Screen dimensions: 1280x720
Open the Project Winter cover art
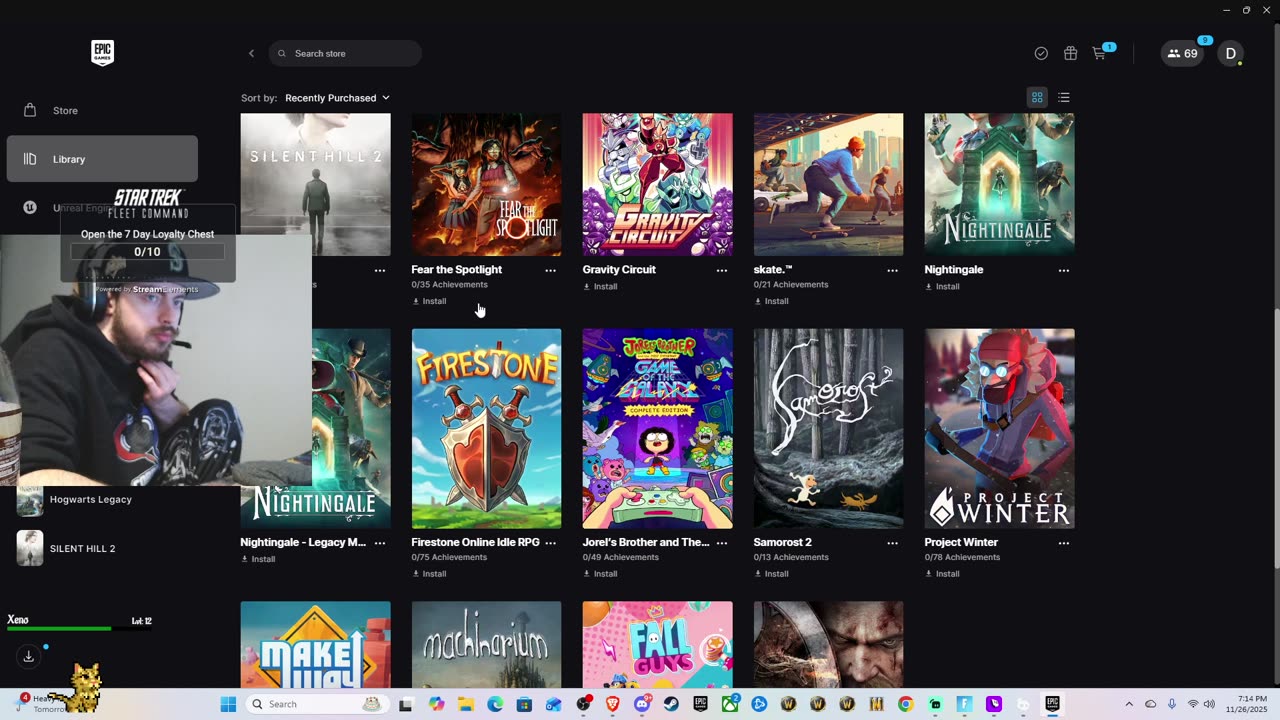[x=999, y=428]
